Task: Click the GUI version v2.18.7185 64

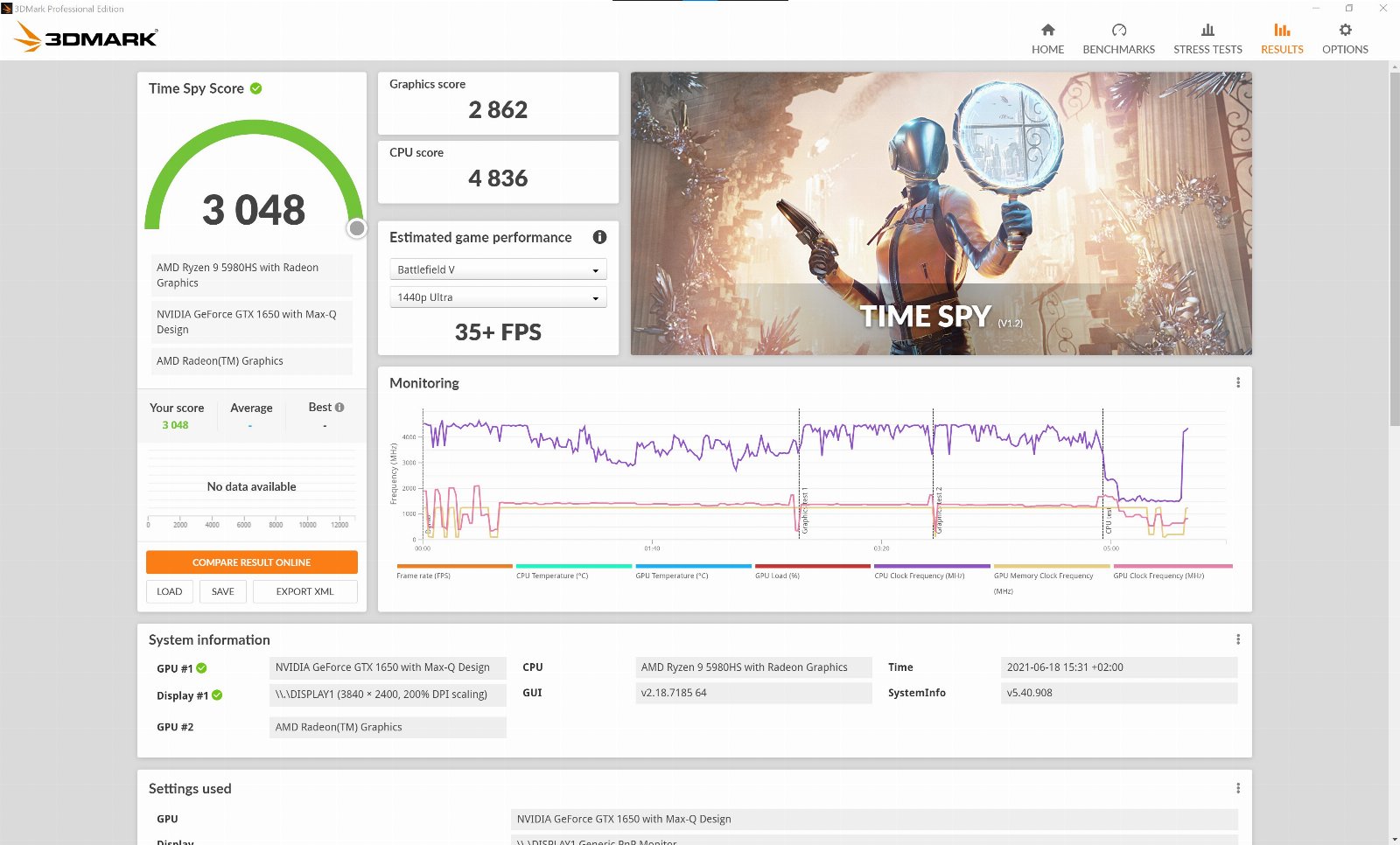Action: click(x=753, y=693)
